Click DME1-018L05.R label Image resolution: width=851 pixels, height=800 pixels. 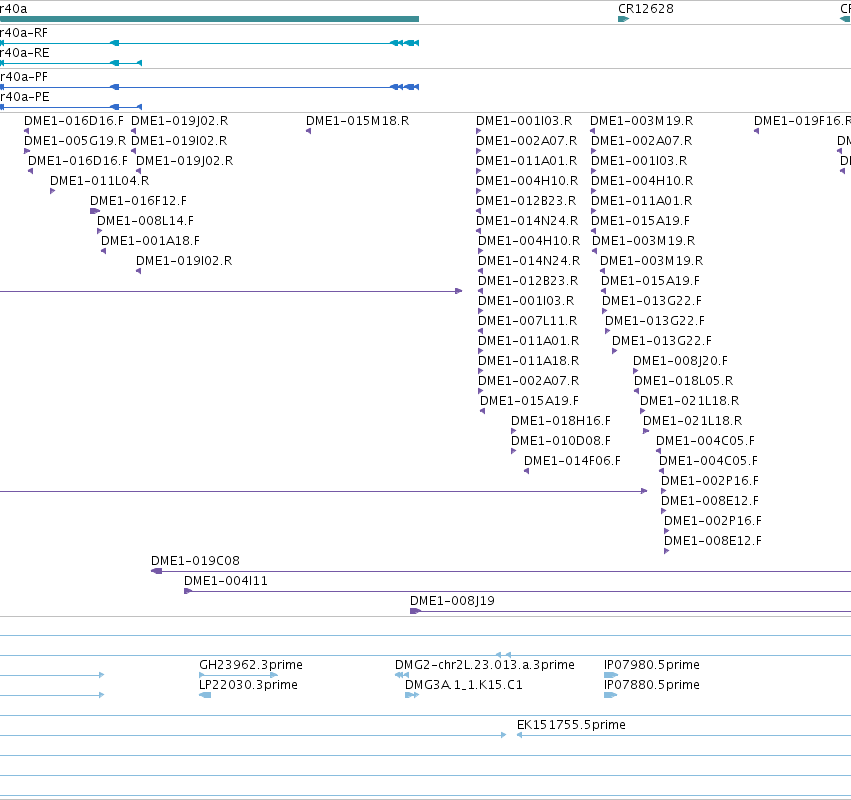[683, 380]
